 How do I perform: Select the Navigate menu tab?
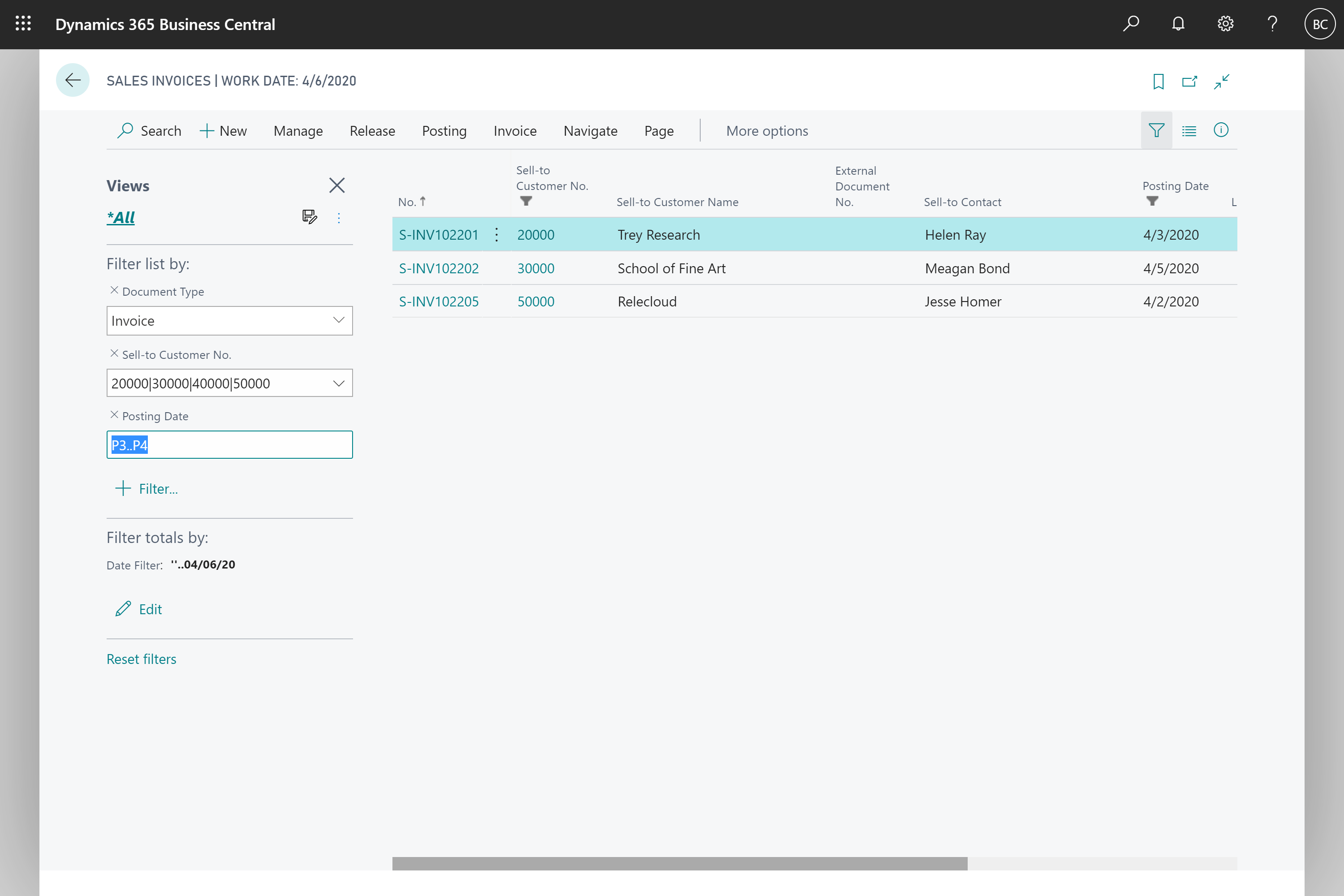[x=590, y=130]
